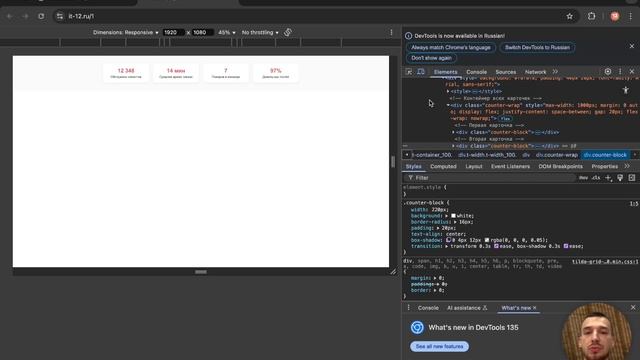Viewport: 640px width, 360px height.
Task: Toggle element state :hov button
Action: pos(583,178)
